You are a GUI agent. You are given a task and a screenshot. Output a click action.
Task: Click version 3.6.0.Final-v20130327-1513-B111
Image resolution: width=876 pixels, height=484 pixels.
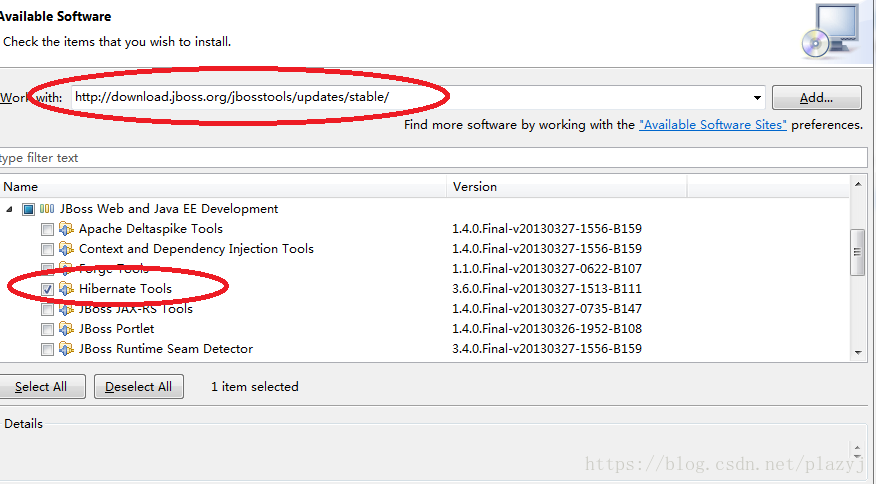547,289
